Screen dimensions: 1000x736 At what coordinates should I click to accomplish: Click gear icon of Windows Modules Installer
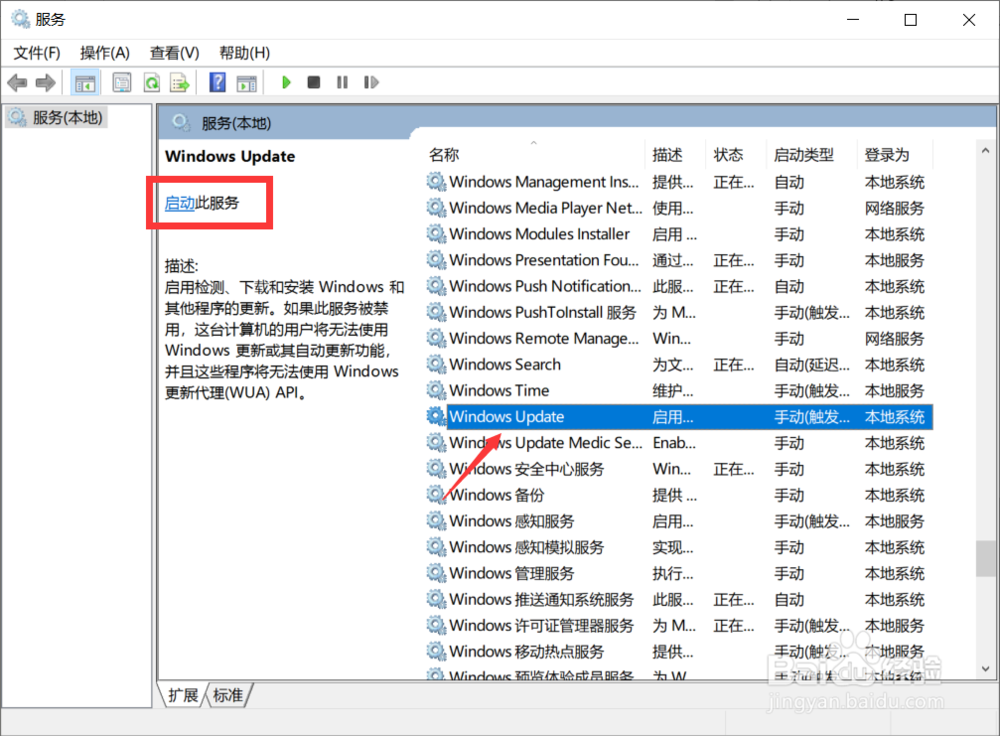436,234
